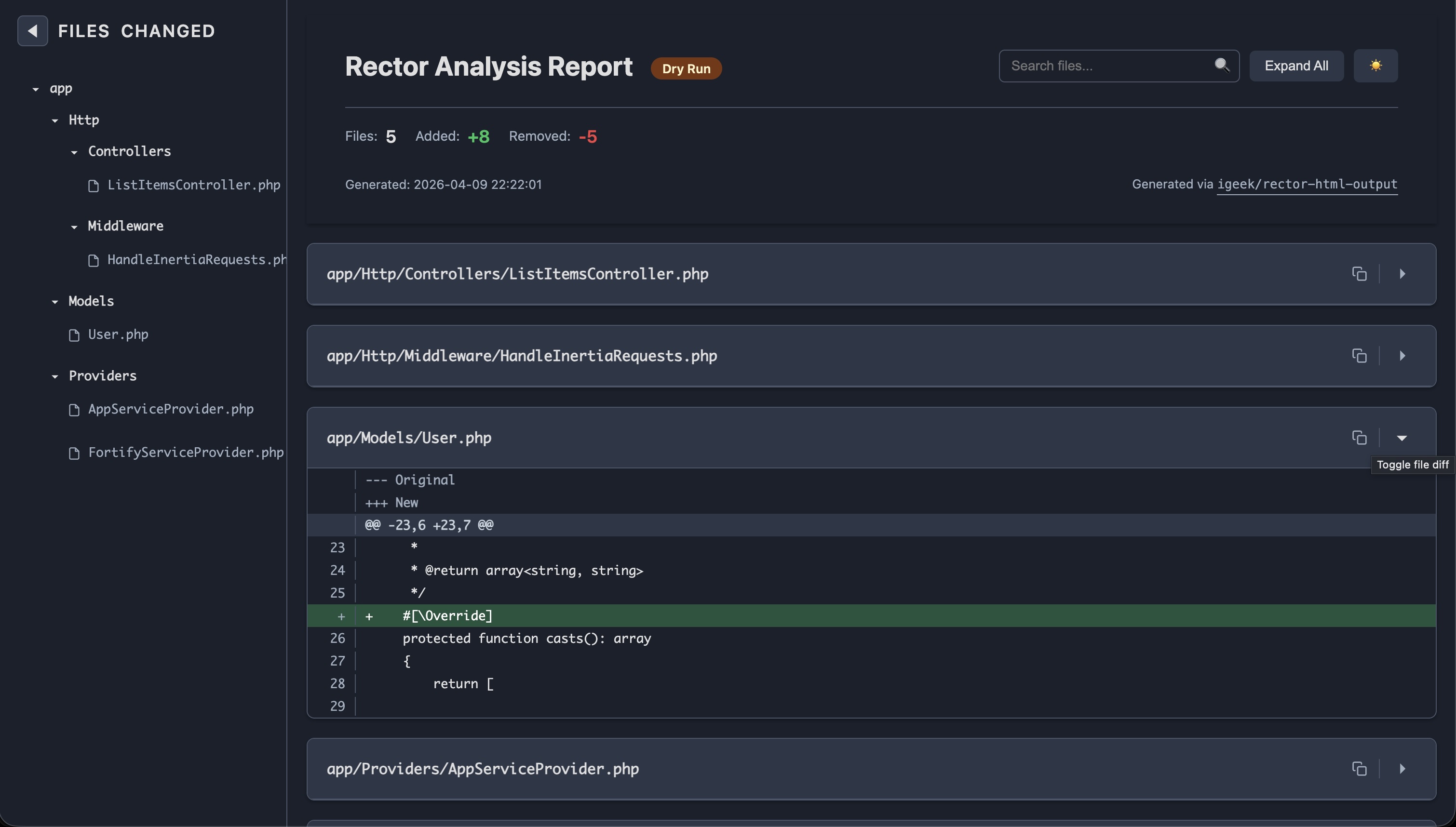Open FortifyServiceProvider.php file icon in tree

[74, 453]
